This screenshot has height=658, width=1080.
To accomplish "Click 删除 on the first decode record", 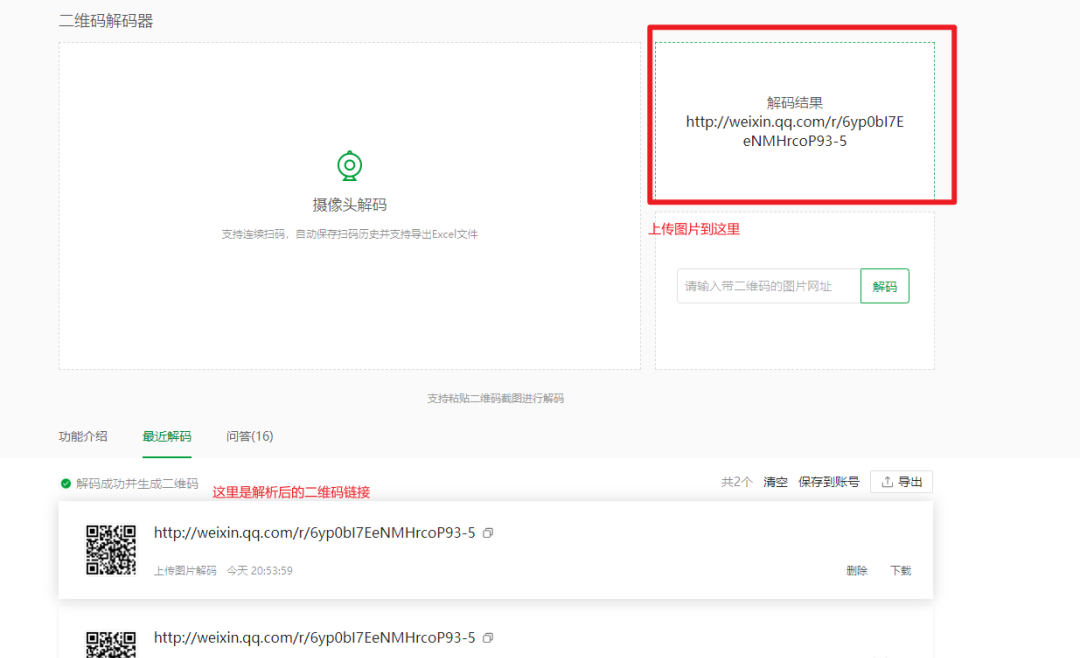I will click(x=856, y=571).
